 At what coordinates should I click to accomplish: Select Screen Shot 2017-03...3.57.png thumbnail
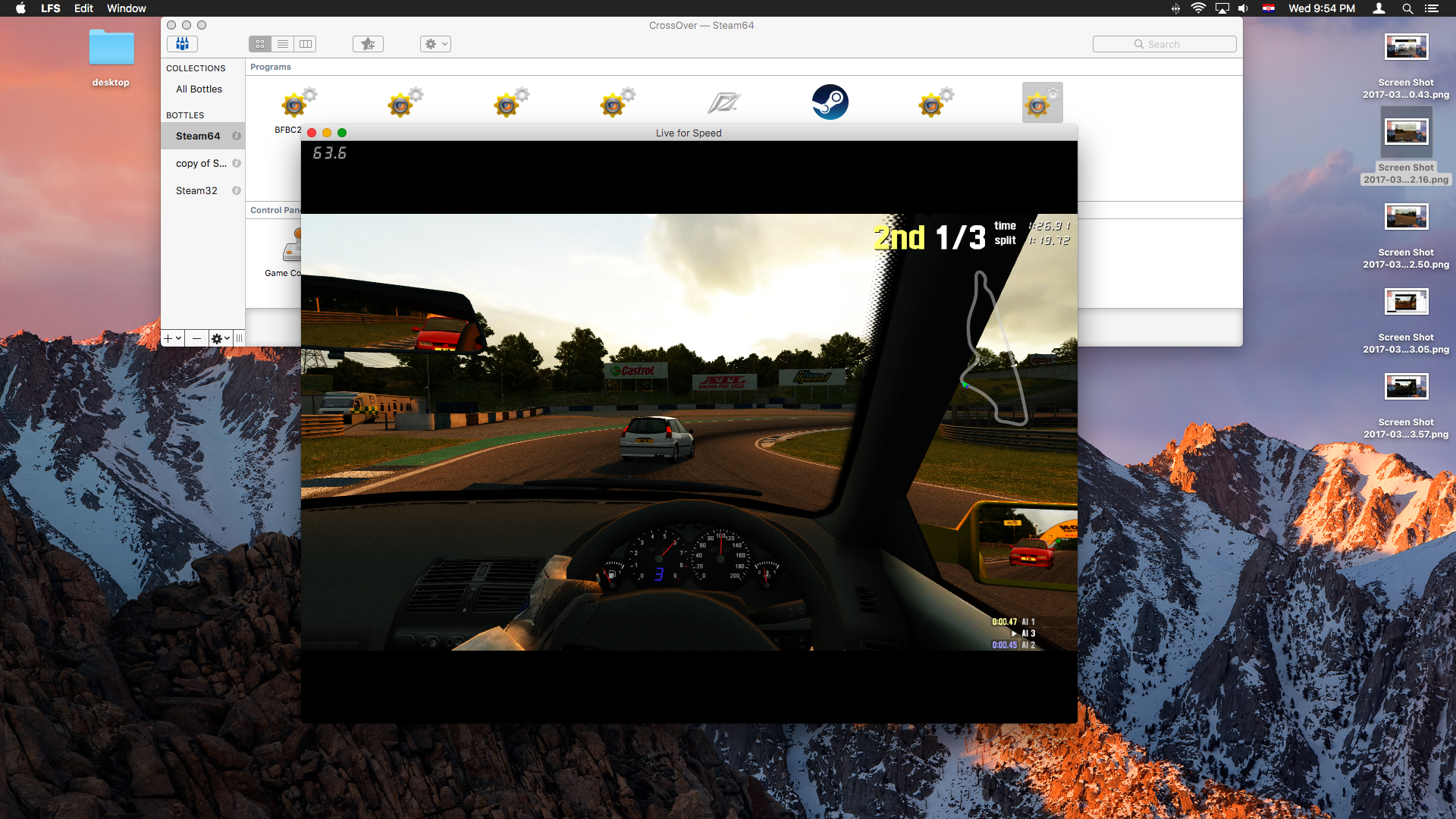(1406, 387)
